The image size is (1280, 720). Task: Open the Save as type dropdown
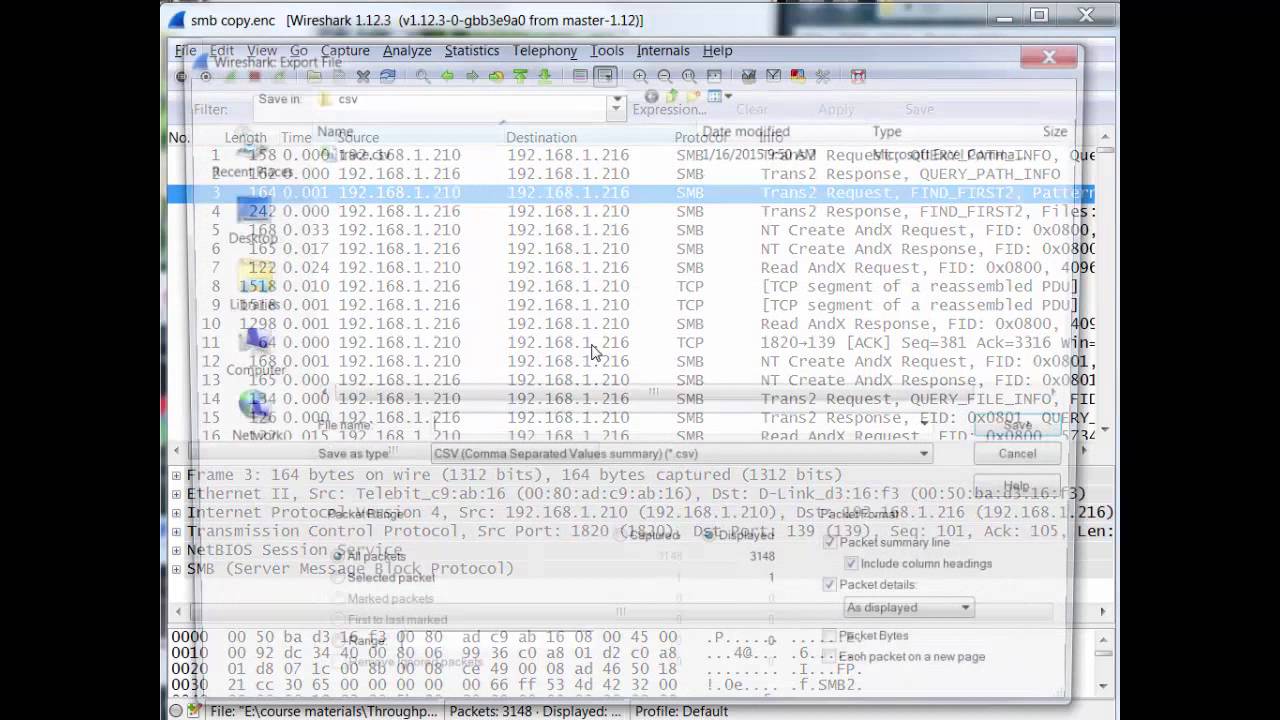[681, 453]
